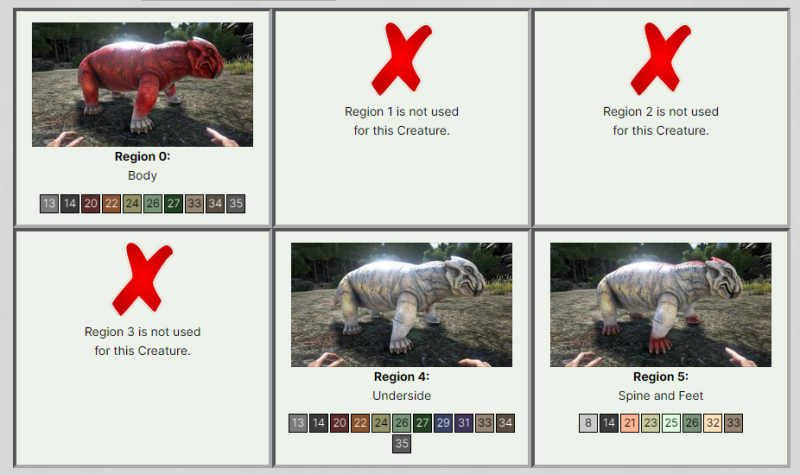Click the red X in the Region 3 cell

pos(142,279)
